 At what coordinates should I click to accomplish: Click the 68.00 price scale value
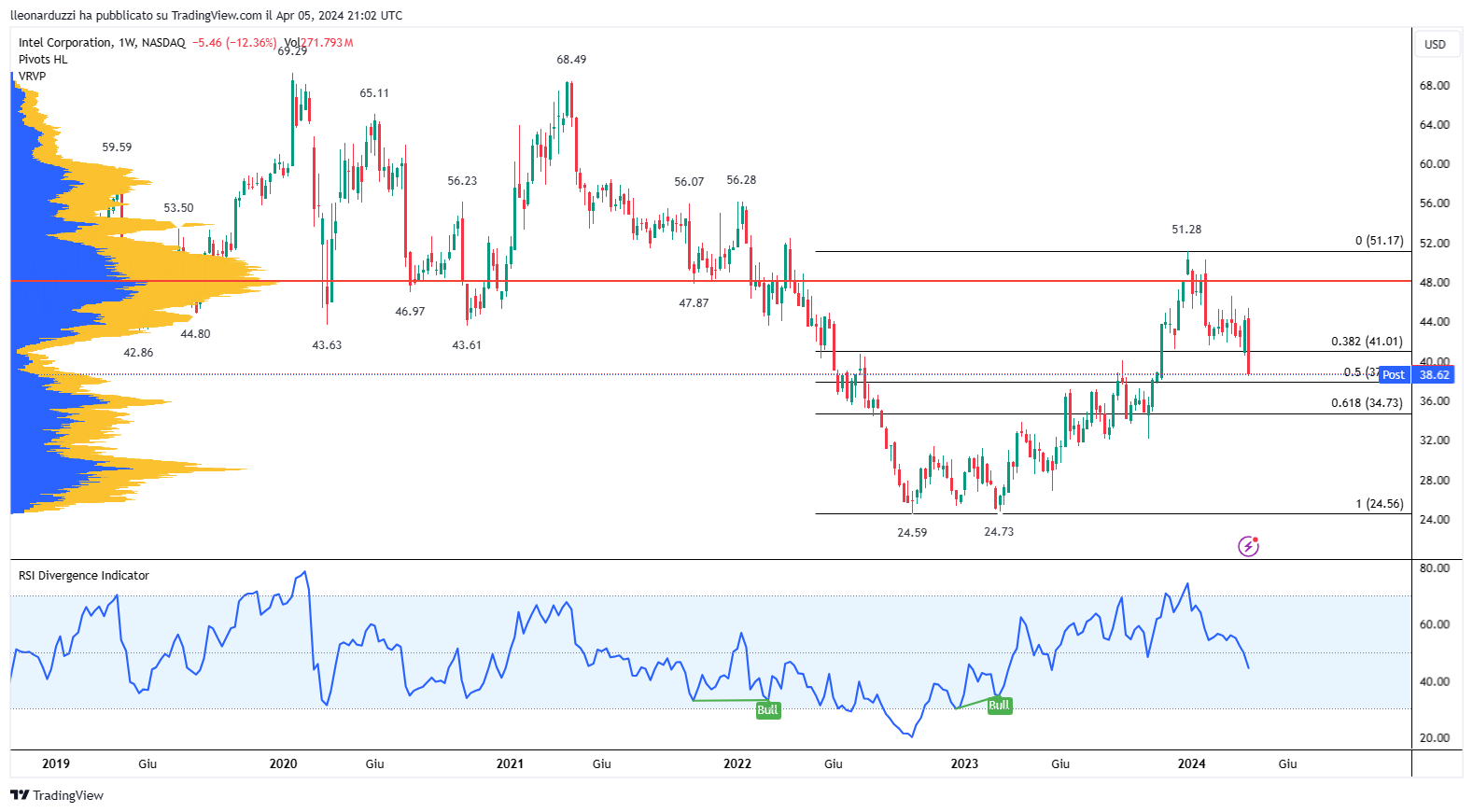1434,85
